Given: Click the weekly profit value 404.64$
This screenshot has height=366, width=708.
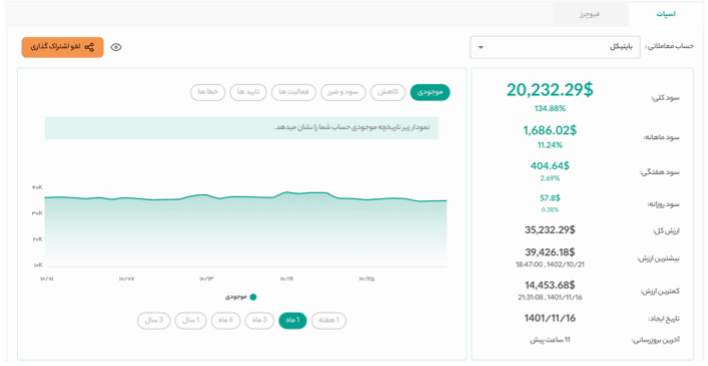Looking at the screenshot, I should 550,166.
